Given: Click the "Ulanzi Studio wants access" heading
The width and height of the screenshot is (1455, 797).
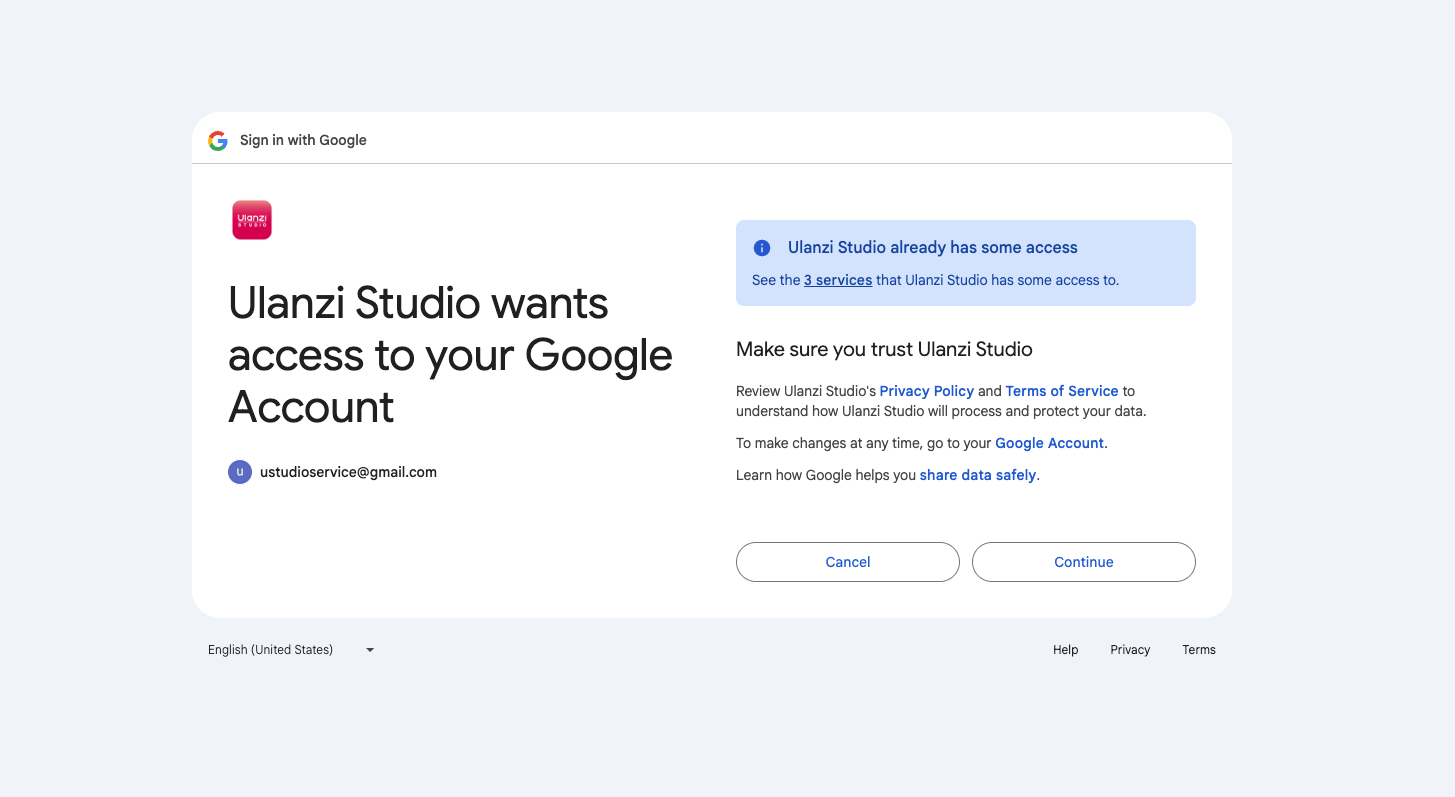Looking at the screenshot, I should point(450,355).
